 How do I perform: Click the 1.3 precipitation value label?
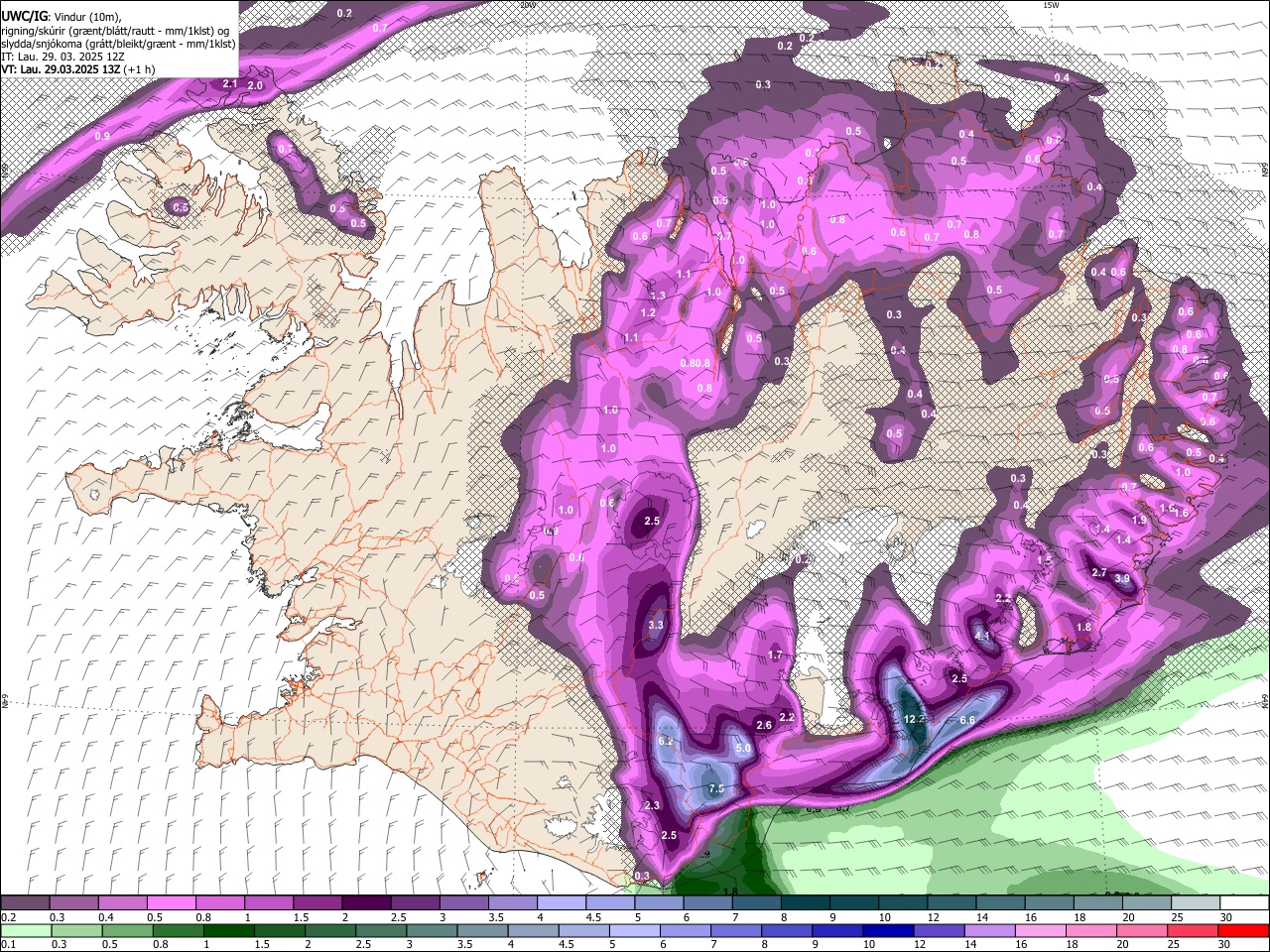click(x=658, y=297)
